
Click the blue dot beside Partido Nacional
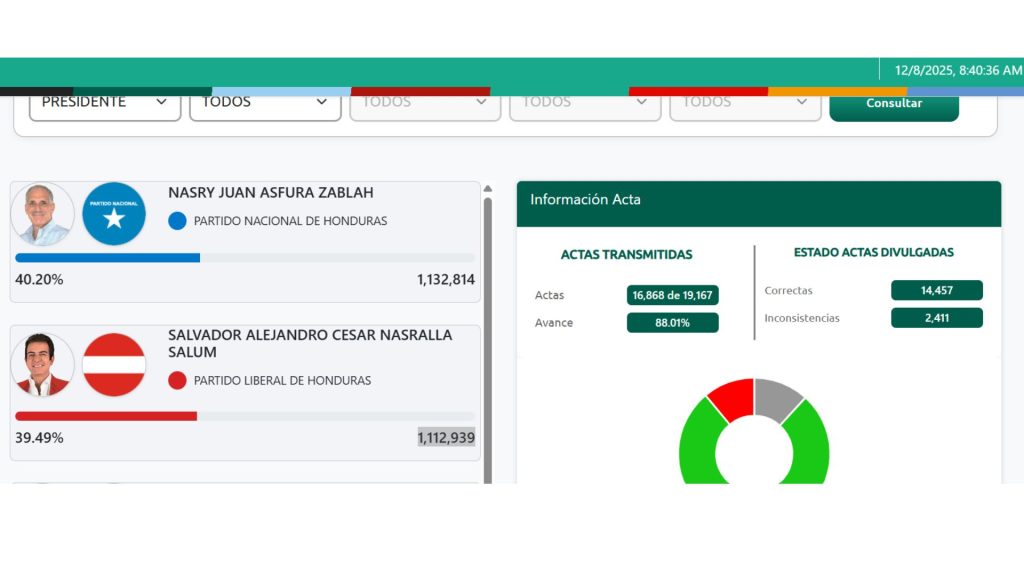coord(177,221)
